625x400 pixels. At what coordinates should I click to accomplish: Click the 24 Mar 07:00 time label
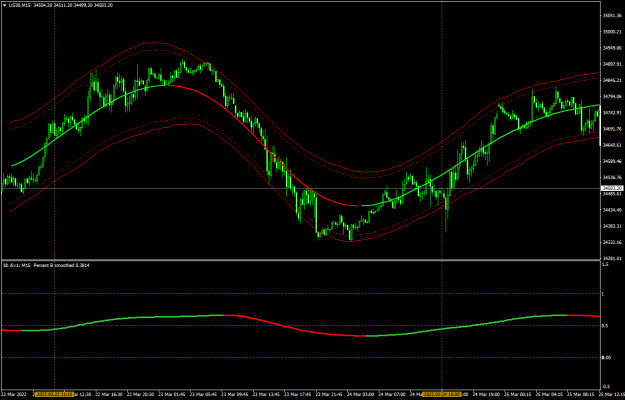pyautogui.click(x=393, y=394)
